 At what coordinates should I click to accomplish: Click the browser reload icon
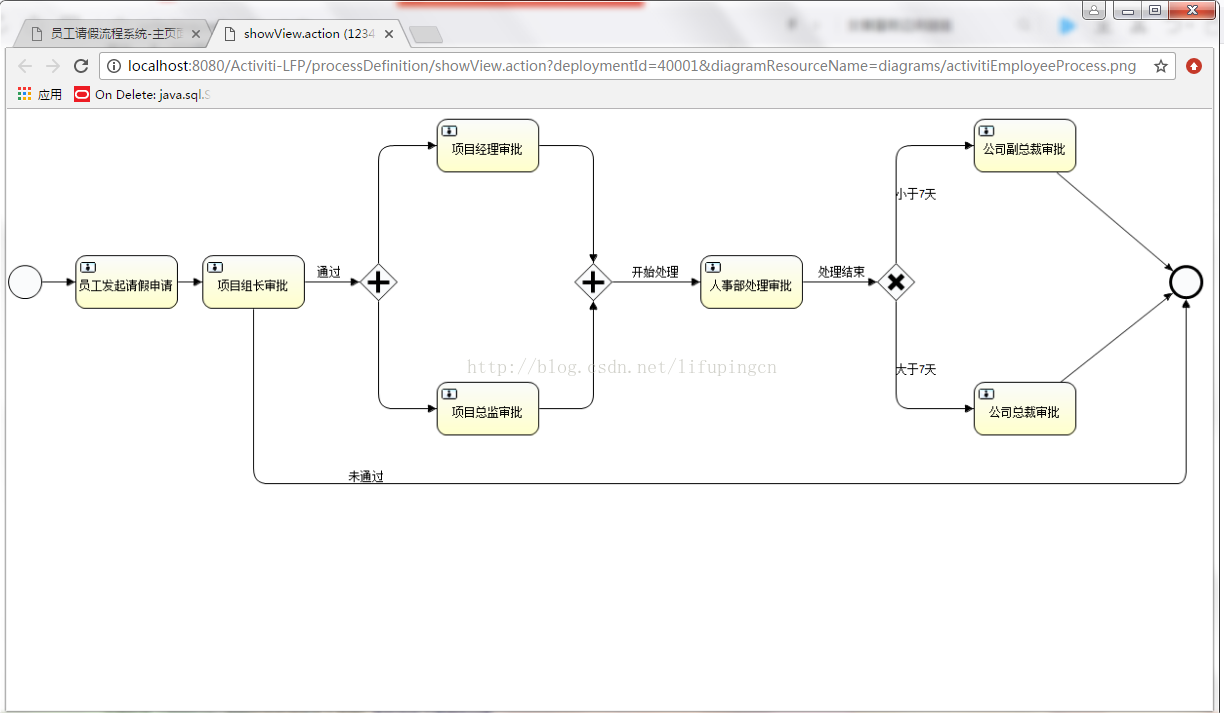(x=81, y=66)
